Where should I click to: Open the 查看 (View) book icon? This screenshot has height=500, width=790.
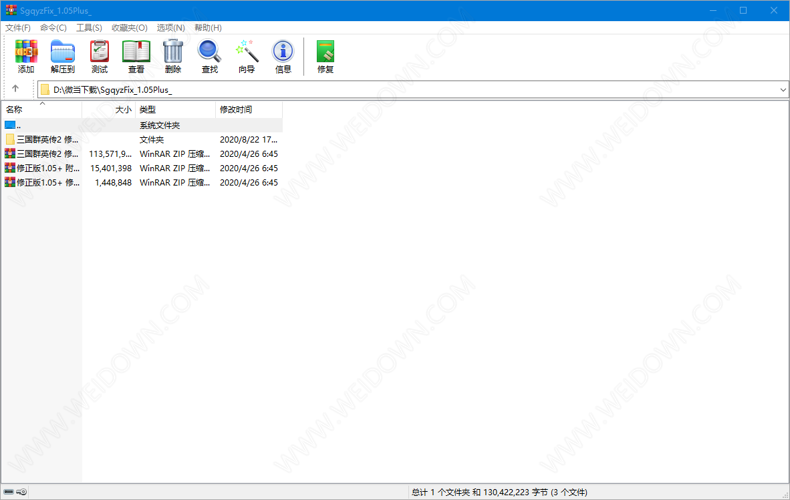tap(136, 51)
